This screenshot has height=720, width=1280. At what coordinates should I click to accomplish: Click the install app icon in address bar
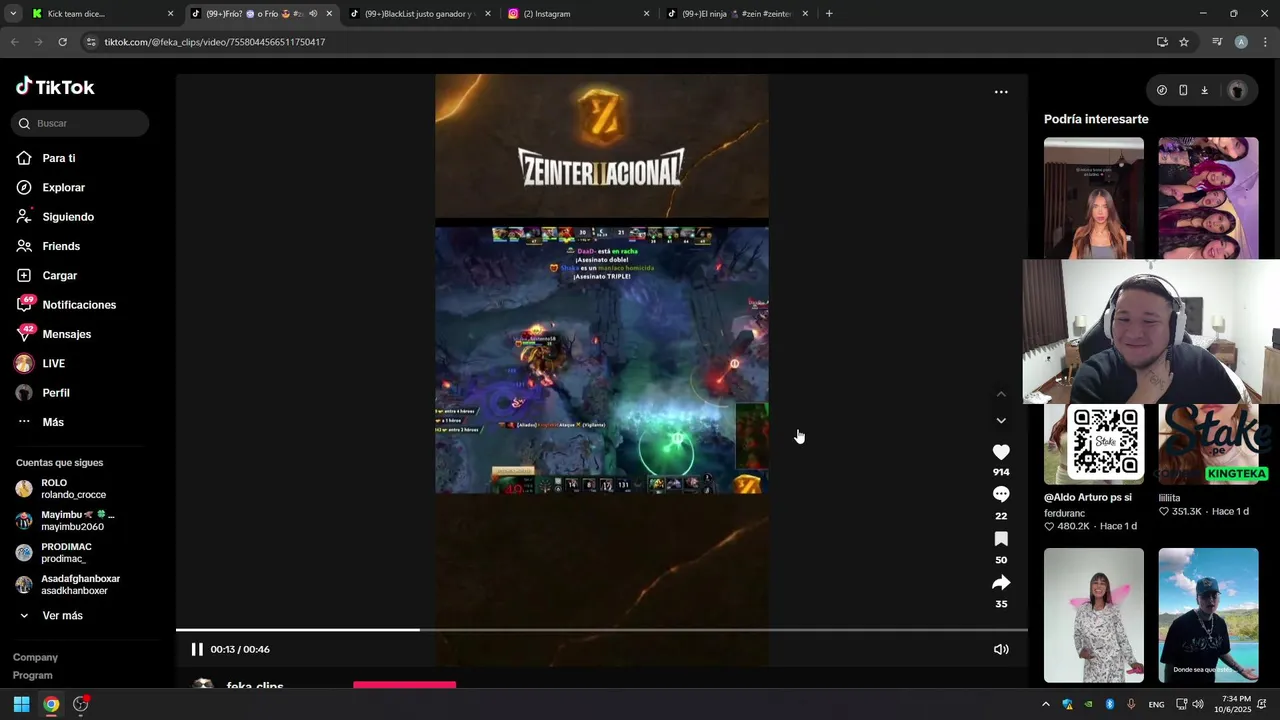click(x=1162, y=42)
